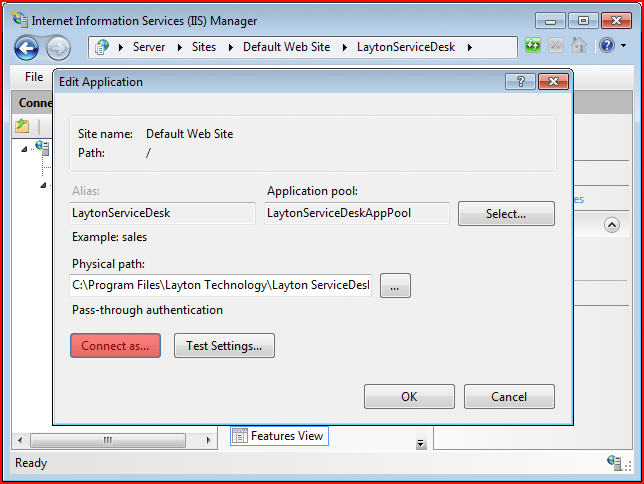Click the Application pool field
This screenshot has width=644, height=484.
click(357, 213)
